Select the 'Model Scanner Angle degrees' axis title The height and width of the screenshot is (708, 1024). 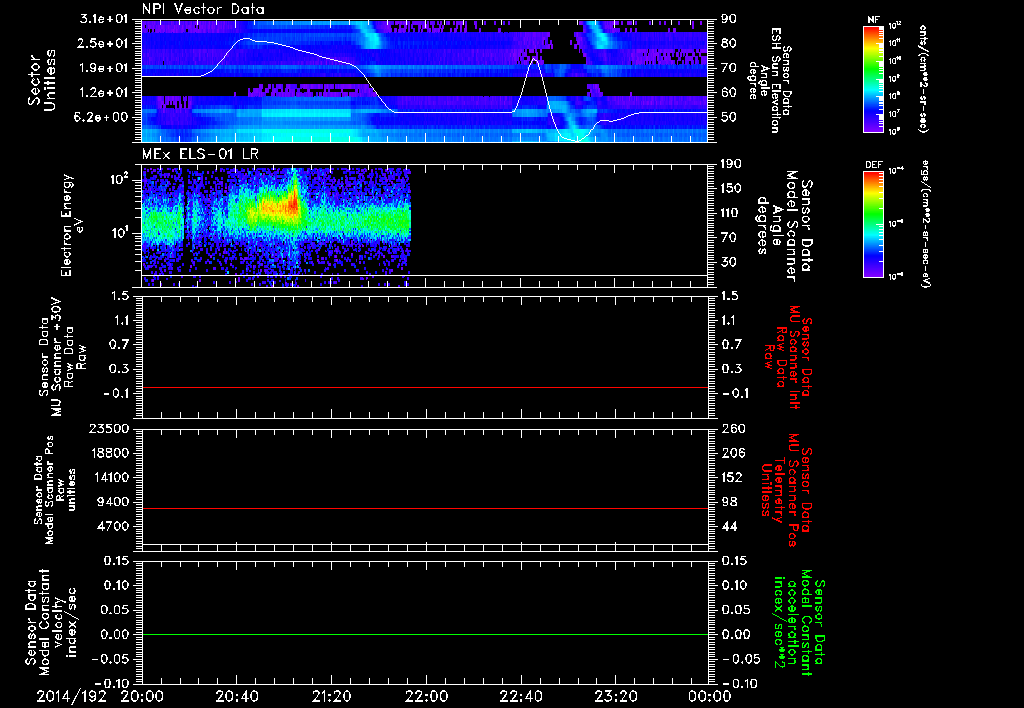[x=784, y=225]
